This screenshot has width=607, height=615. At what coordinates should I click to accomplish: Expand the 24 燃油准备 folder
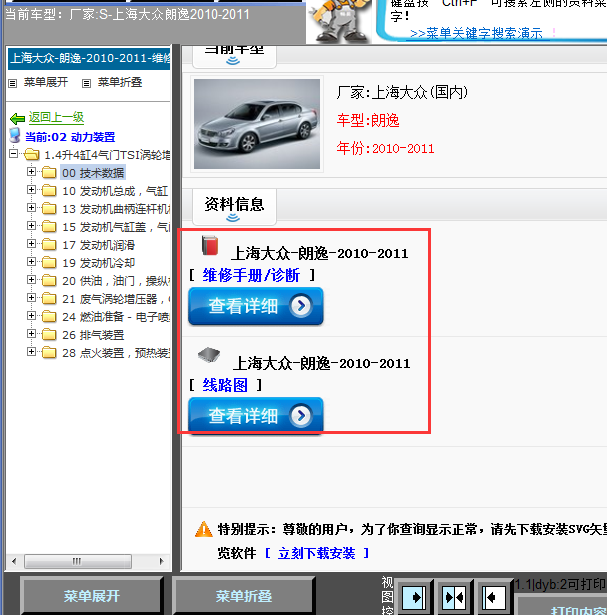(x=31, y=315)
